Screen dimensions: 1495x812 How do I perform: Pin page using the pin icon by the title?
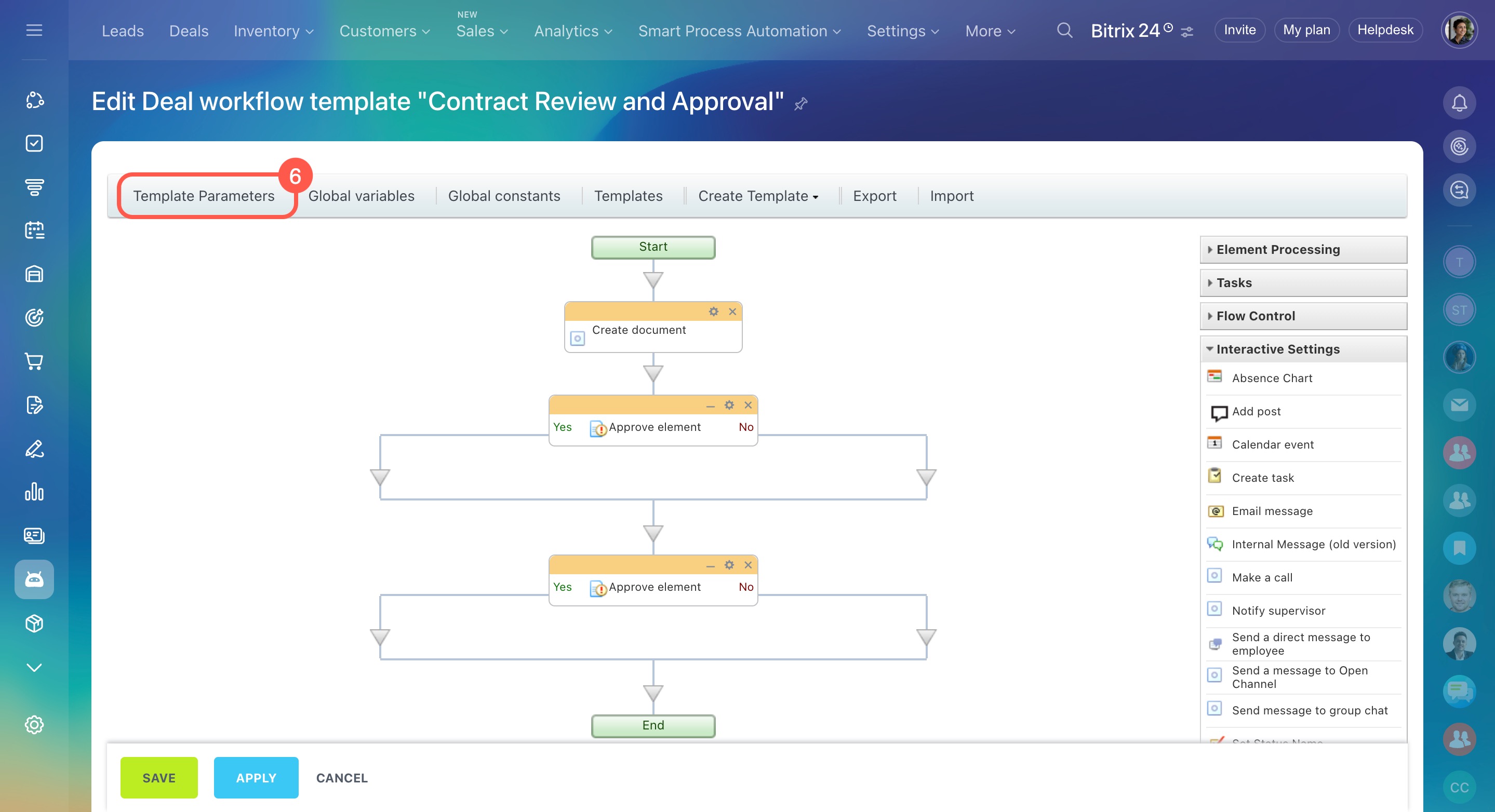801,104
